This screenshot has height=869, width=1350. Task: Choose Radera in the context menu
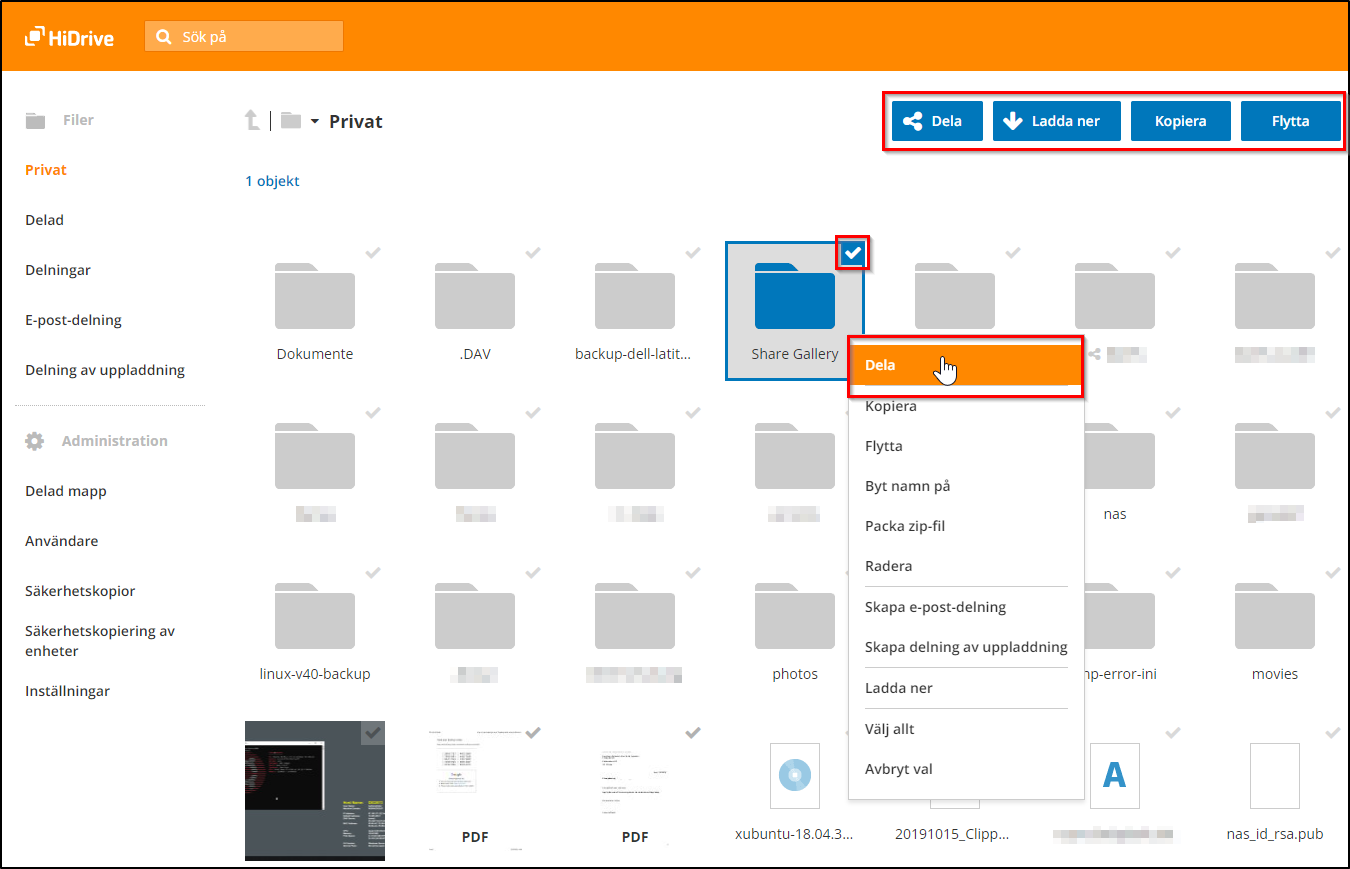pos(888,566)
